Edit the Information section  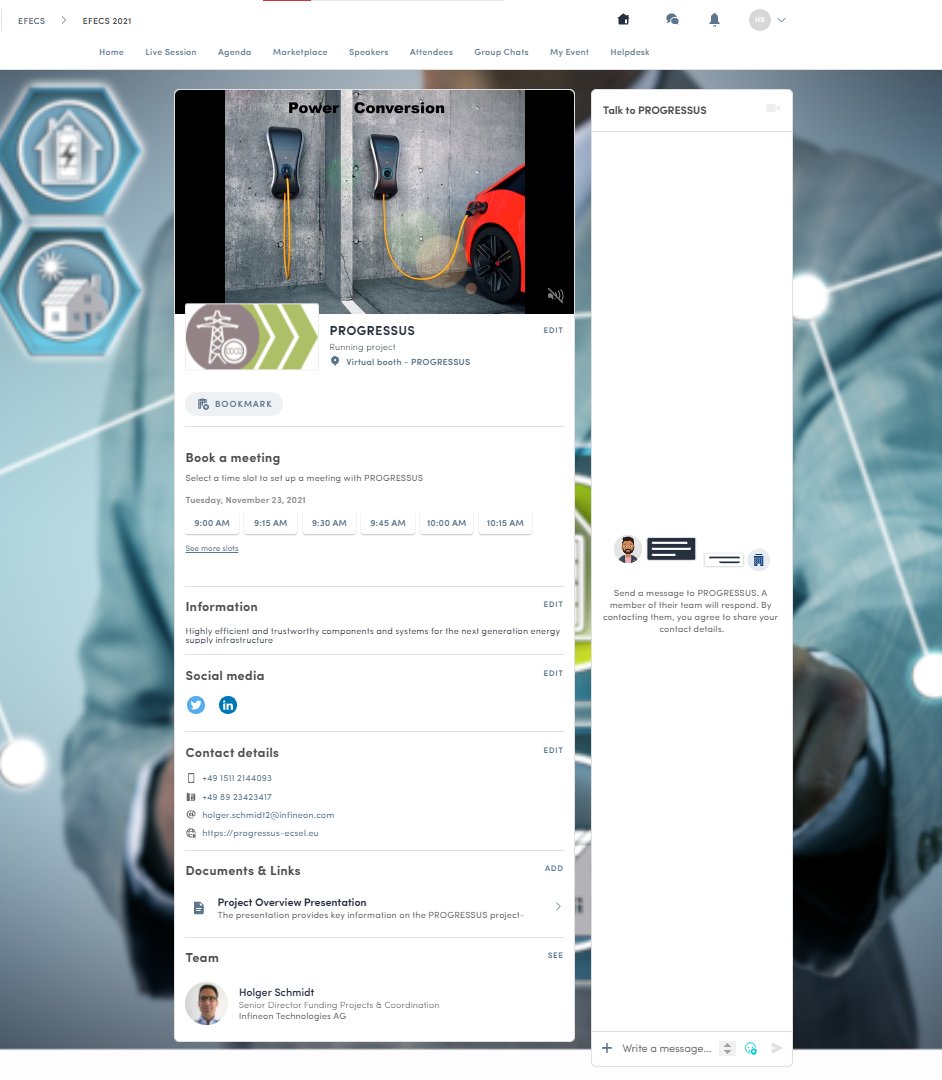tap(553, 604)
